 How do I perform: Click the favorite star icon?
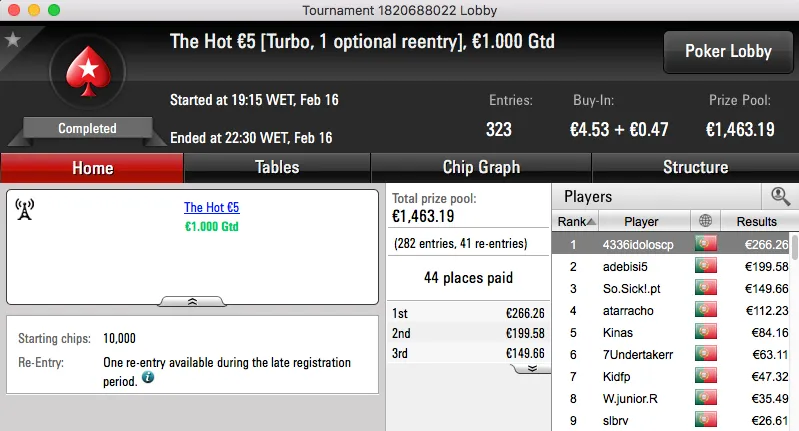[x=13, y=40]
